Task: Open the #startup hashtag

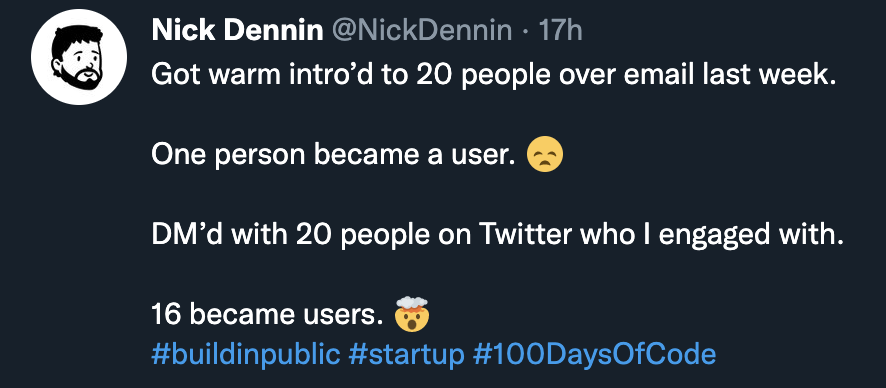Action: (x=406, y=355)
